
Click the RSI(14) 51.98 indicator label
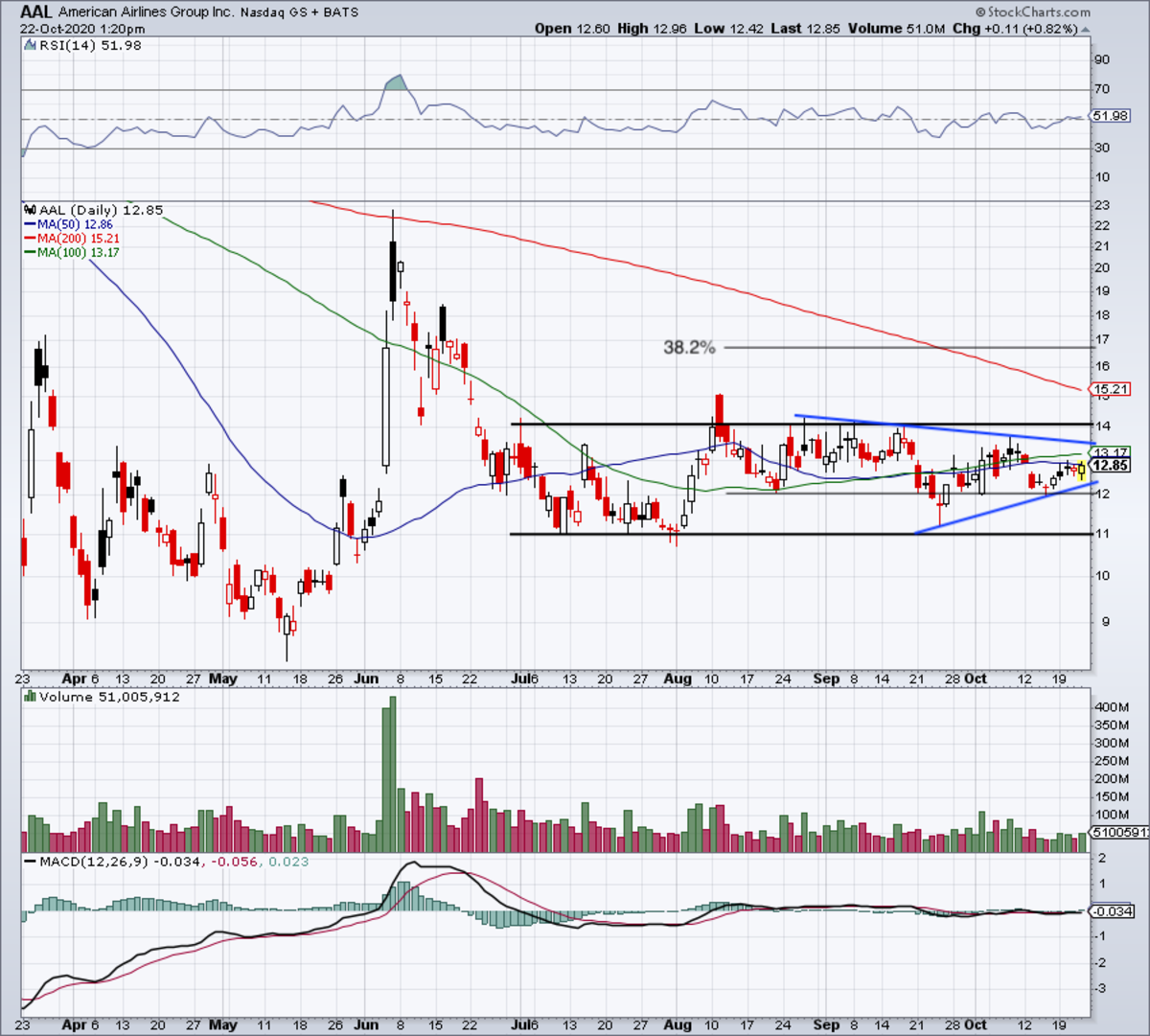click(92, 45)
